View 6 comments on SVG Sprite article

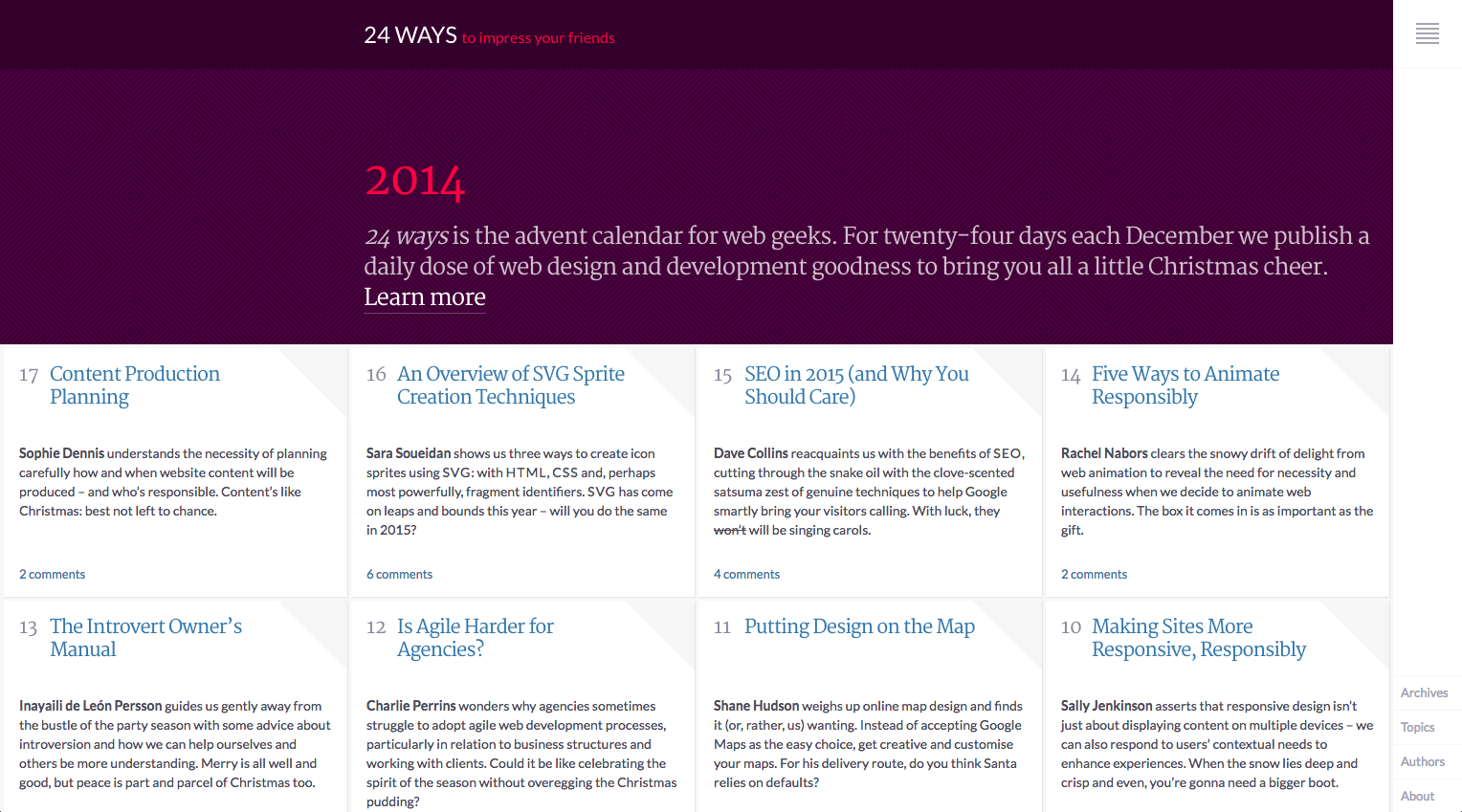(x=399, y=575)
